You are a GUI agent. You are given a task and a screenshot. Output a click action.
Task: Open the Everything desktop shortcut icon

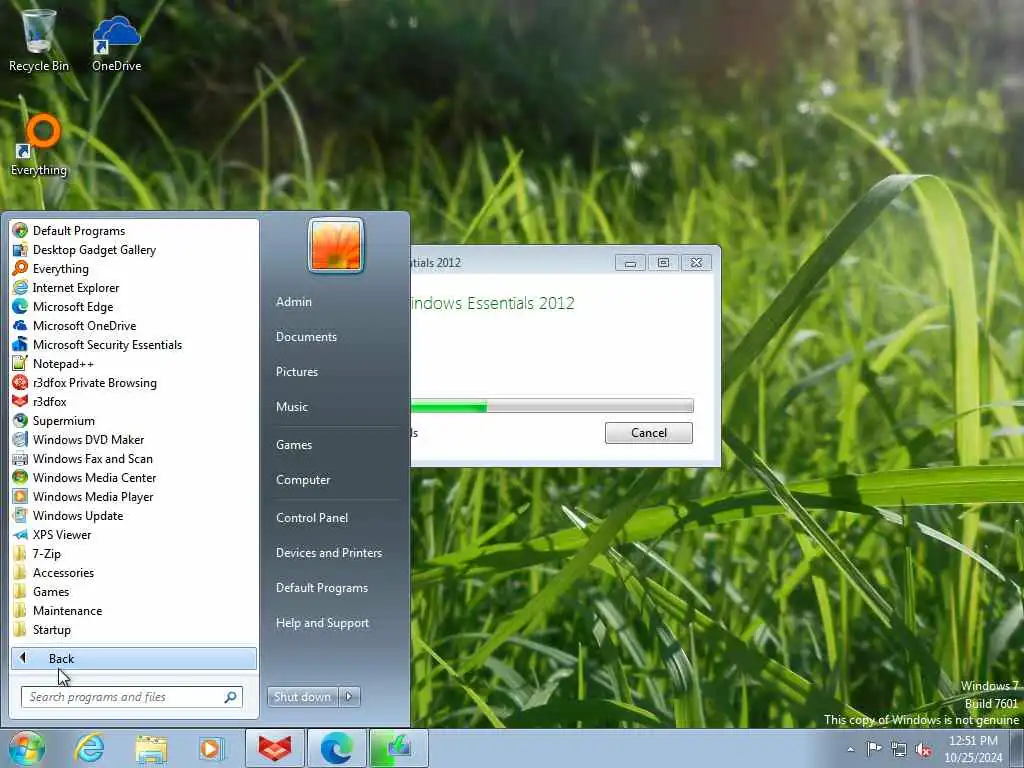pyautogui.click(x=39, y=145)
